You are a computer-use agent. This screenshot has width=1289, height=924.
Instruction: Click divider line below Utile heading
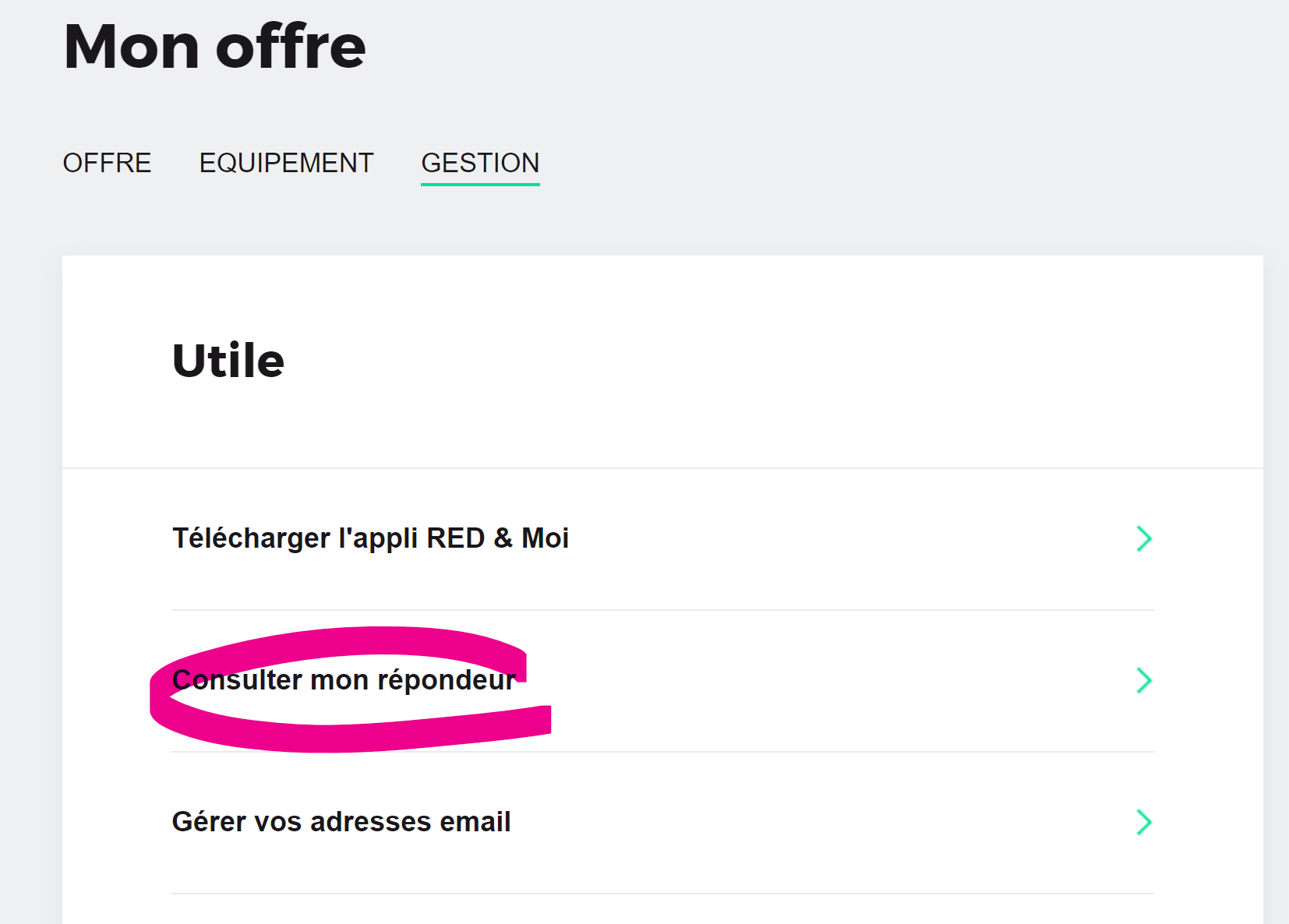662,468
